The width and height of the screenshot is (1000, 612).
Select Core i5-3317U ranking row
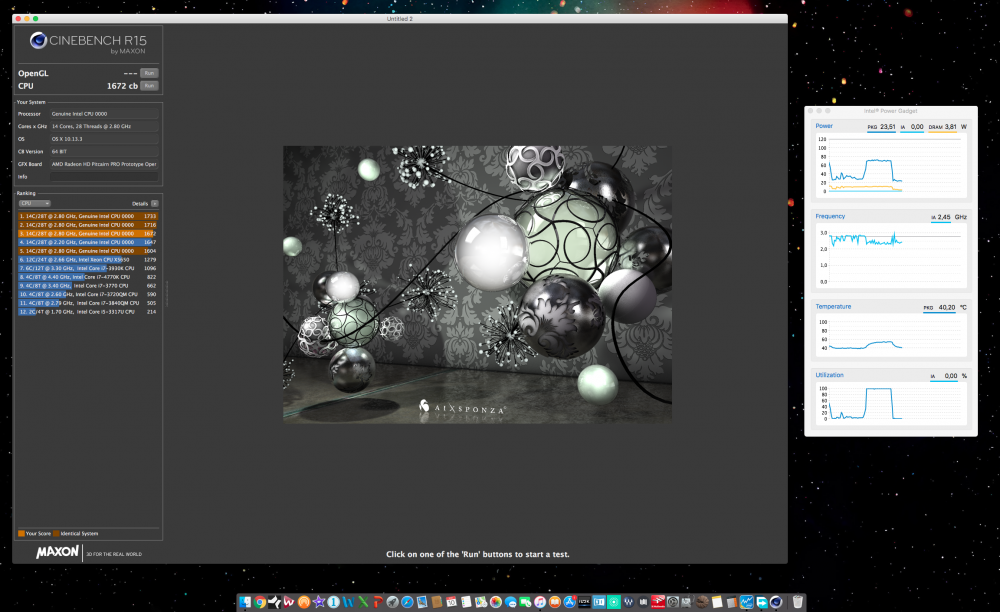[x=88, y=312]
